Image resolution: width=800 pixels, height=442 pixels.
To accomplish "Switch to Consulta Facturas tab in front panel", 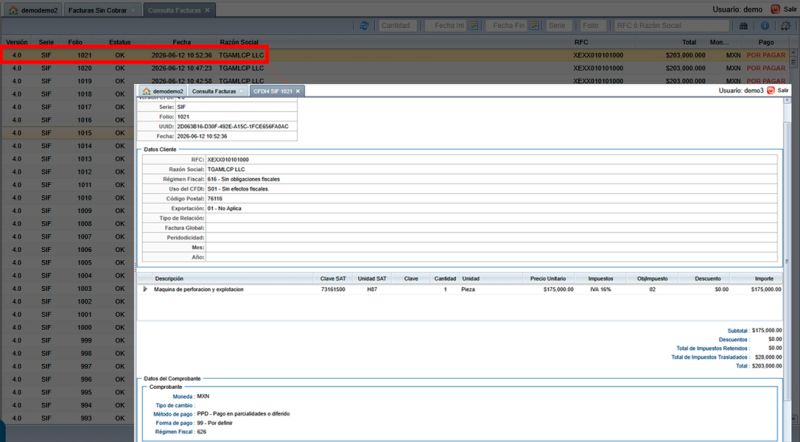I will (x=218, y=91).
